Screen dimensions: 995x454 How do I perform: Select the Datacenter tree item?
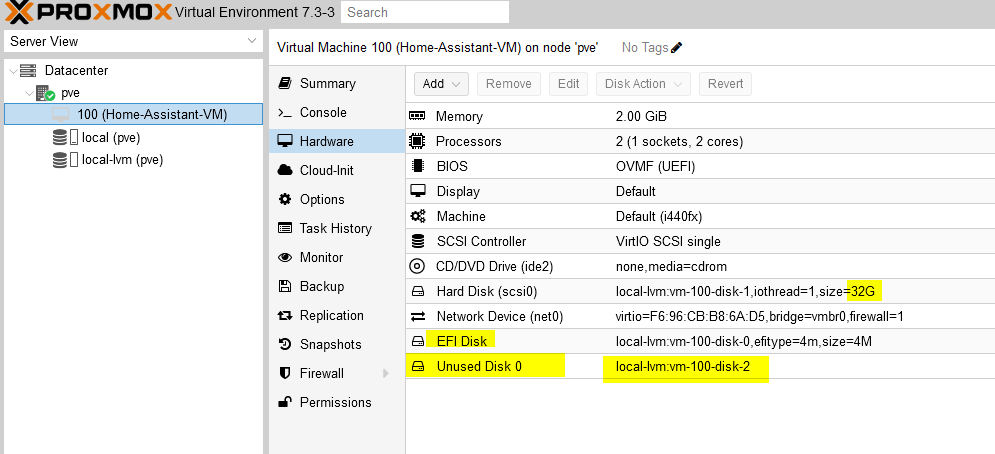tap(76, 70)
